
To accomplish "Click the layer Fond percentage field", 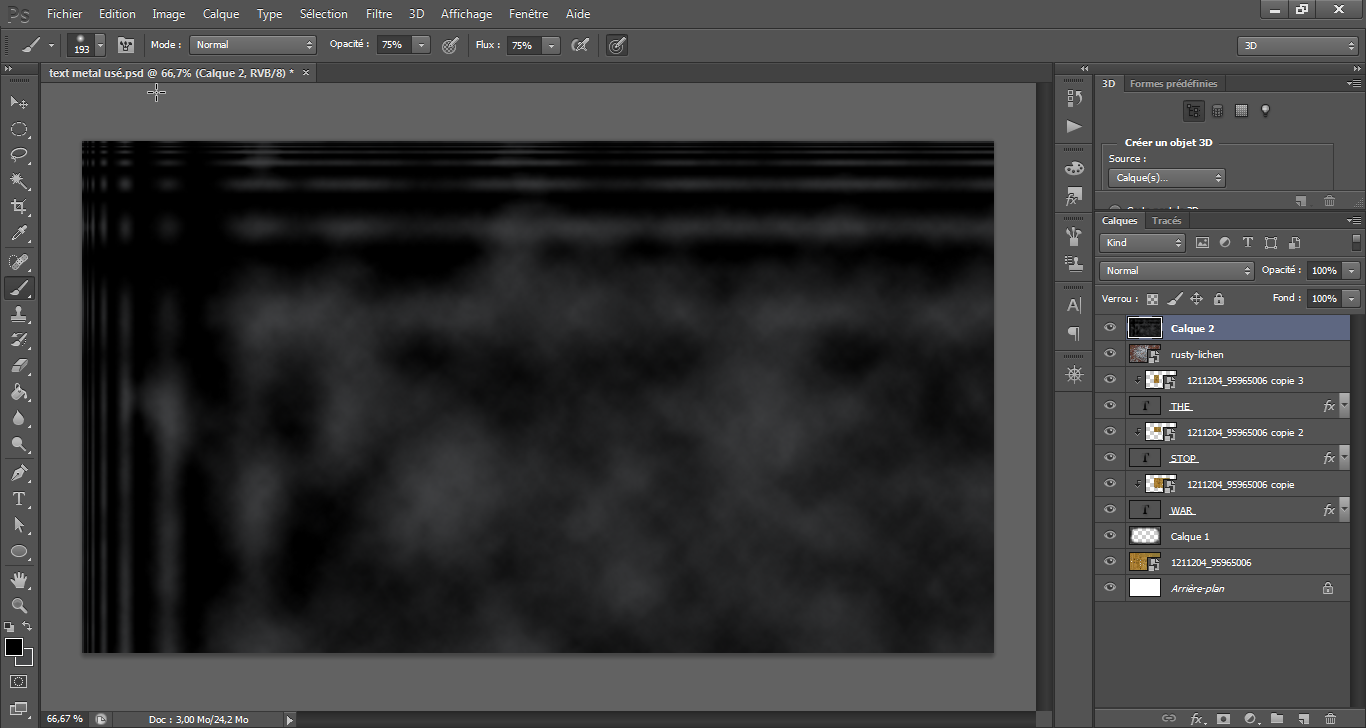I will coord(1324,298).
